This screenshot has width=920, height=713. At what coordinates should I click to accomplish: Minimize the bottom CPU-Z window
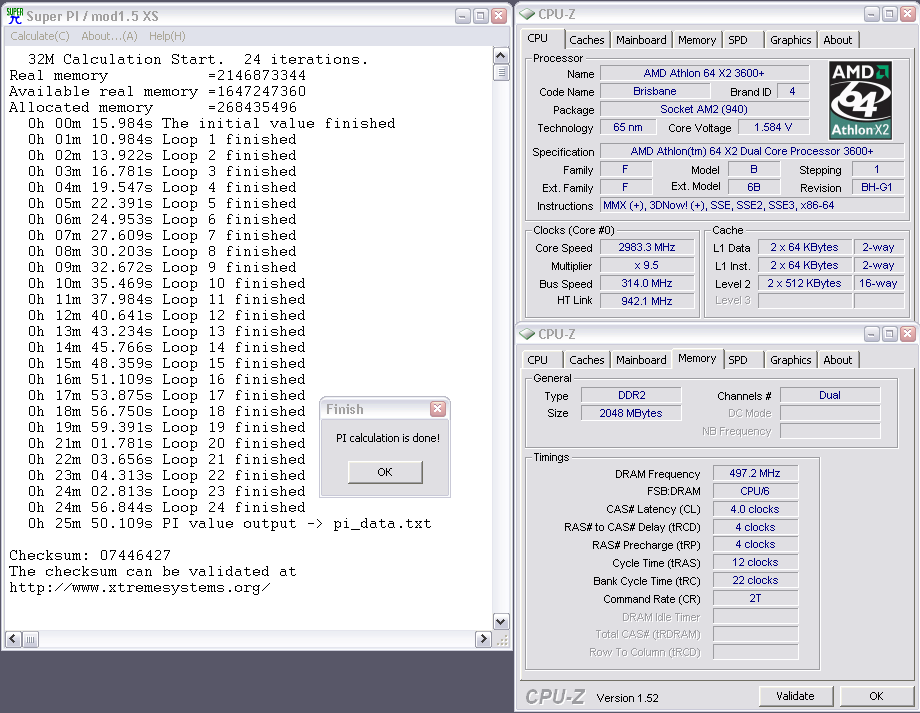(x=872, y=334)
